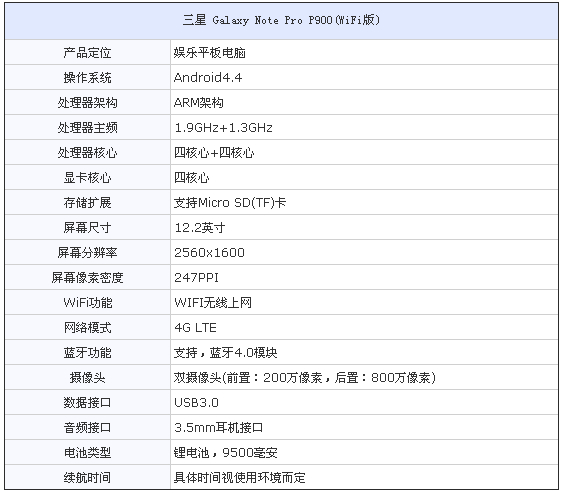562x494 pixels.
Task: Click the 1.9GHz+1.3GHz frequency value
Action: 223,128
